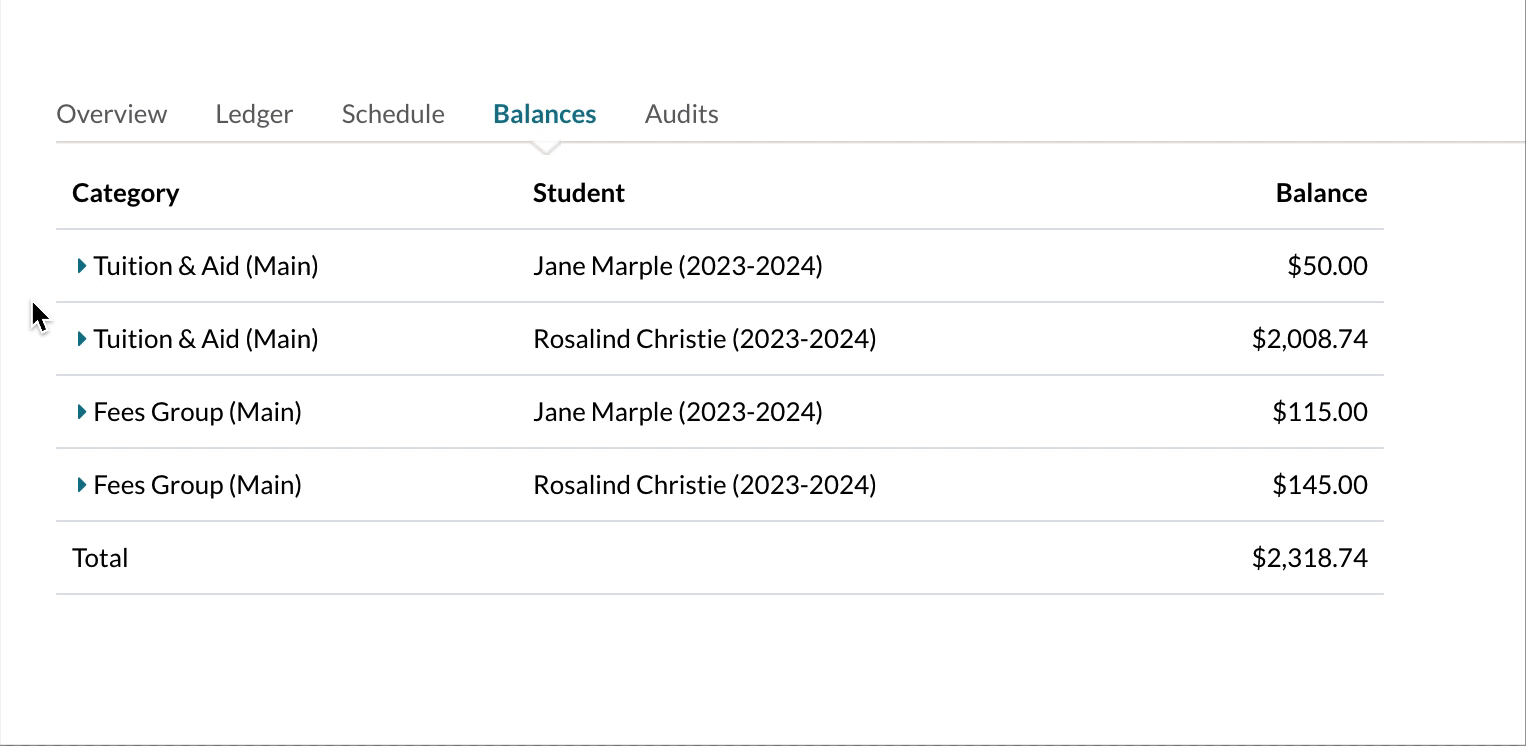Click the $115.00 balance amount

[1319, 412]
